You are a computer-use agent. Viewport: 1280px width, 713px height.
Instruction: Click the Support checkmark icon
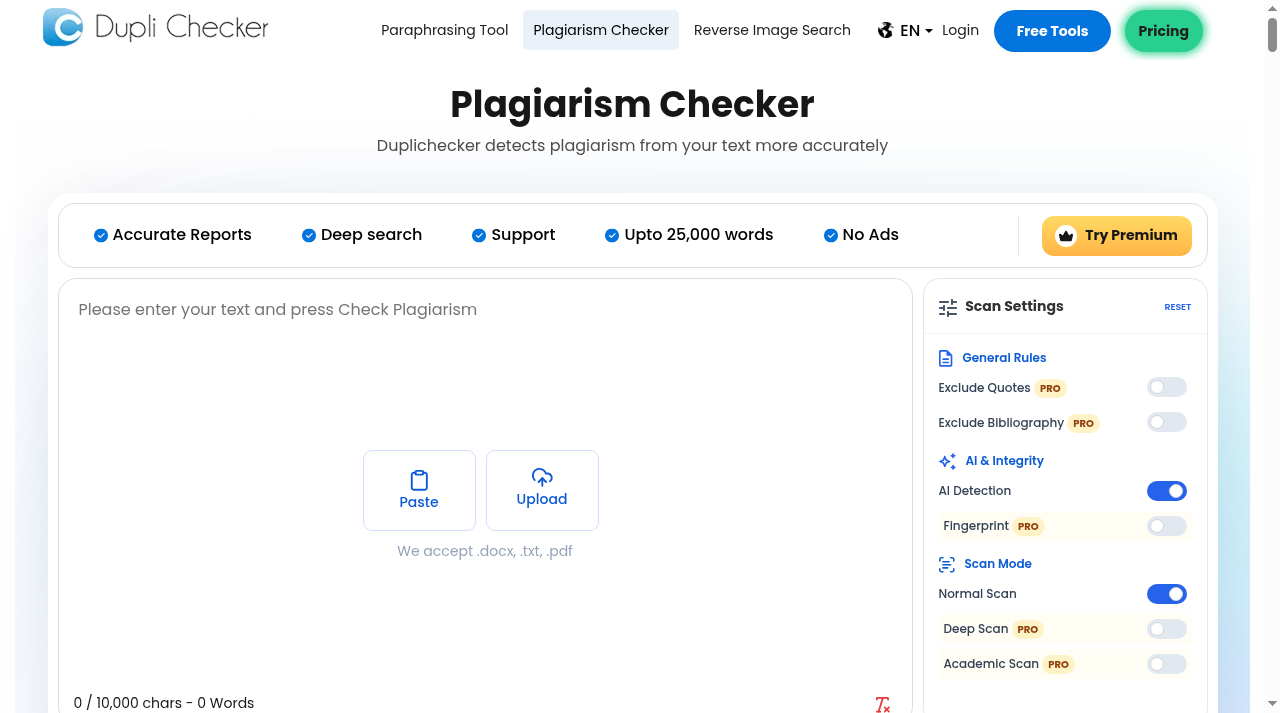tap(480, 236)
